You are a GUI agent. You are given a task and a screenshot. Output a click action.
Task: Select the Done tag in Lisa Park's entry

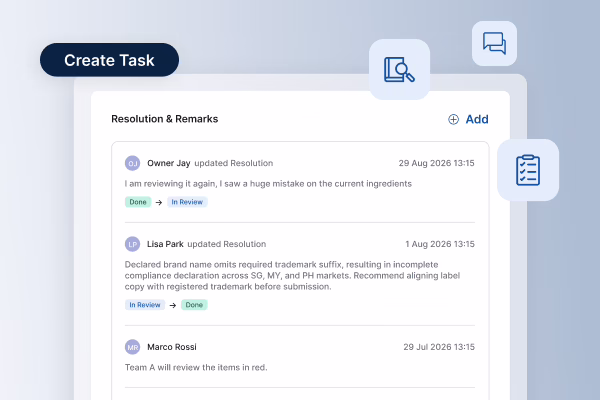pyautogui.click(x=194, y=305)
